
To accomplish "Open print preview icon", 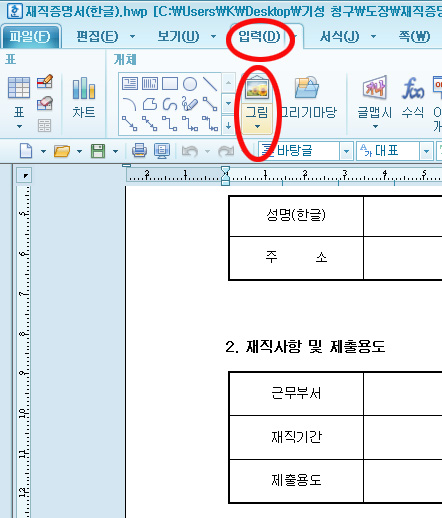I will pyautogui.click(x=162, y=151).
